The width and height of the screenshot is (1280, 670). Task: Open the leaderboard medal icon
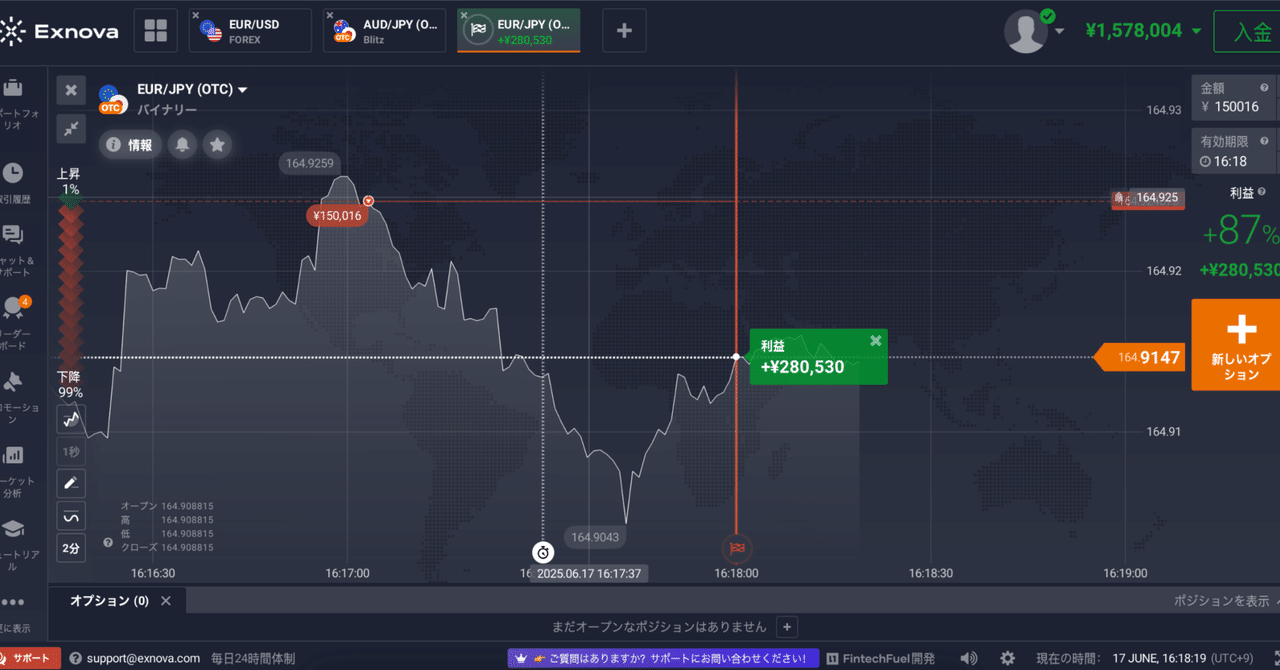click(x=13, y=307)
